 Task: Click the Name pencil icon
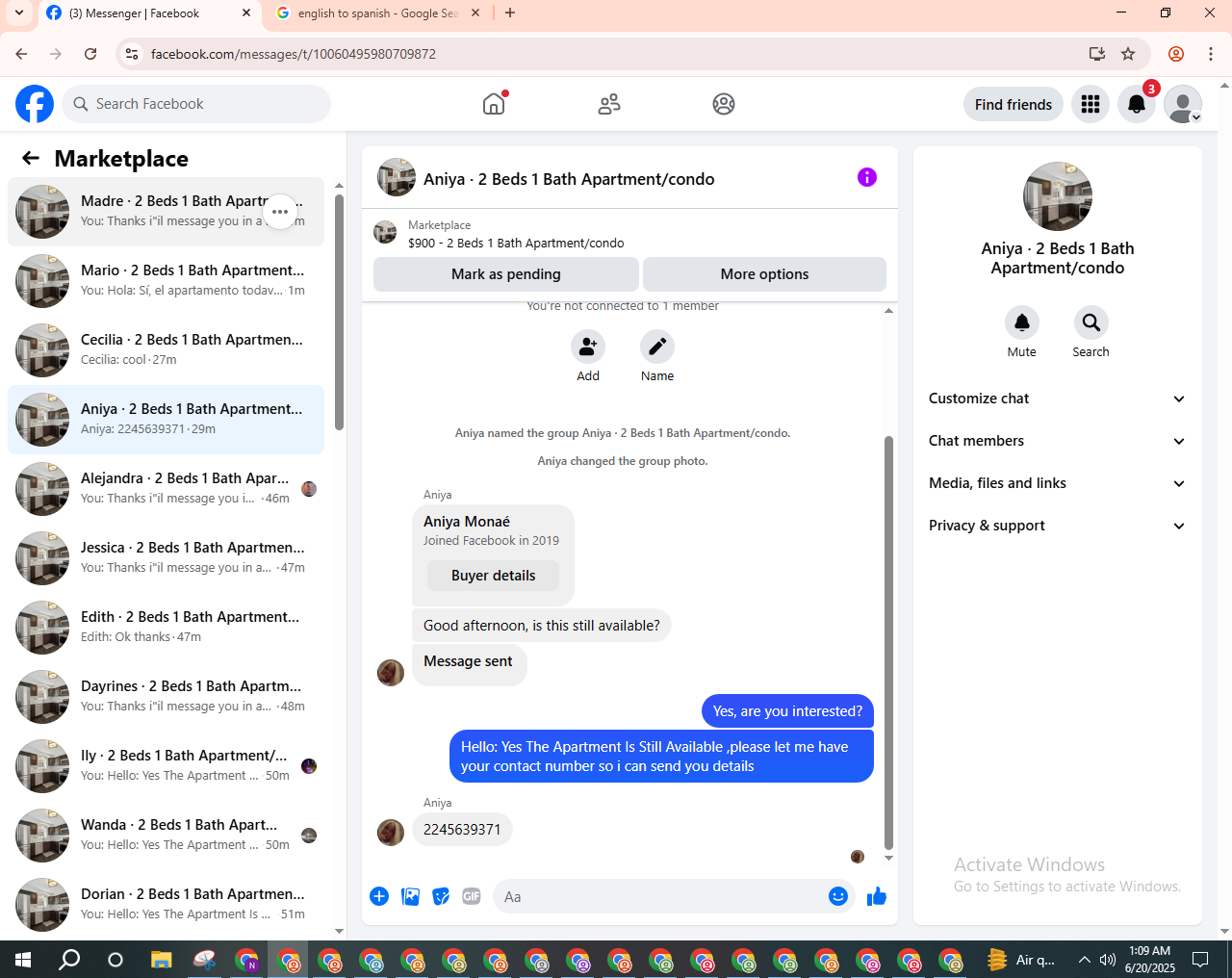(657, 347)
